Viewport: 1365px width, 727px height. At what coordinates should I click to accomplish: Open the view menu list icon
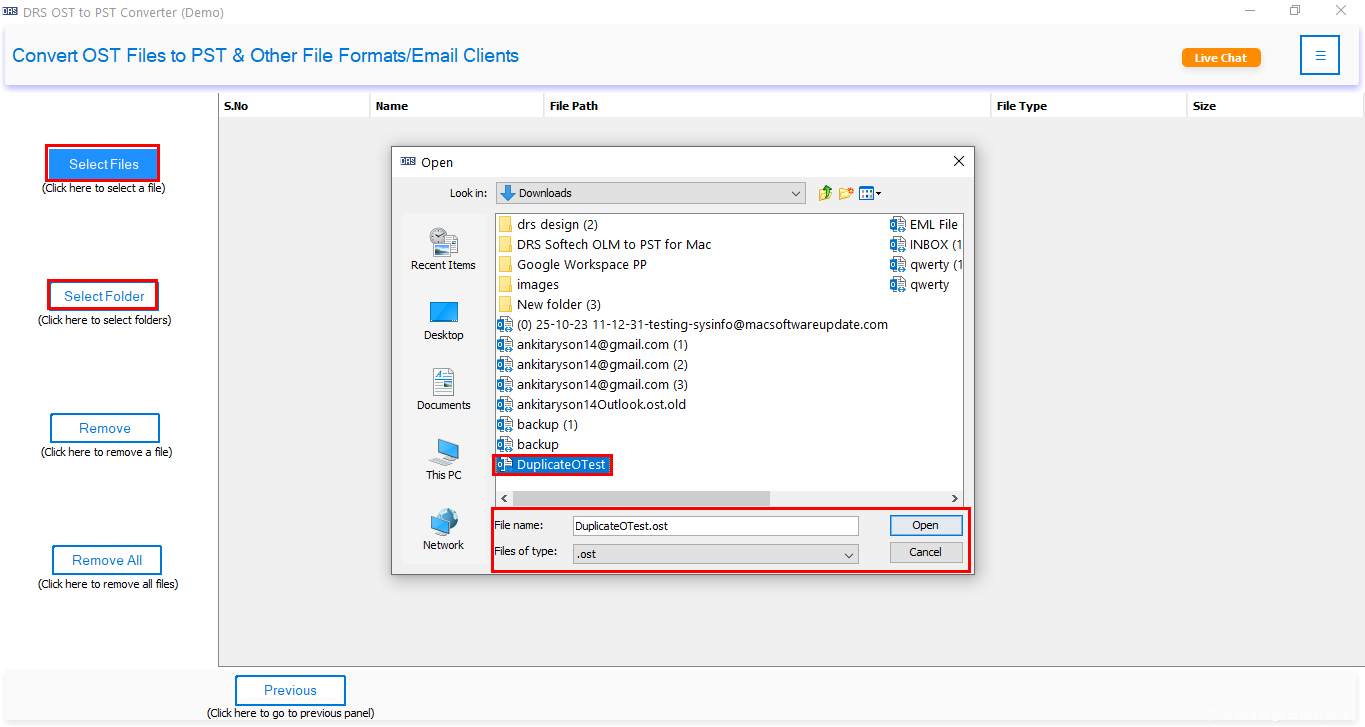[x=870, y=193]
